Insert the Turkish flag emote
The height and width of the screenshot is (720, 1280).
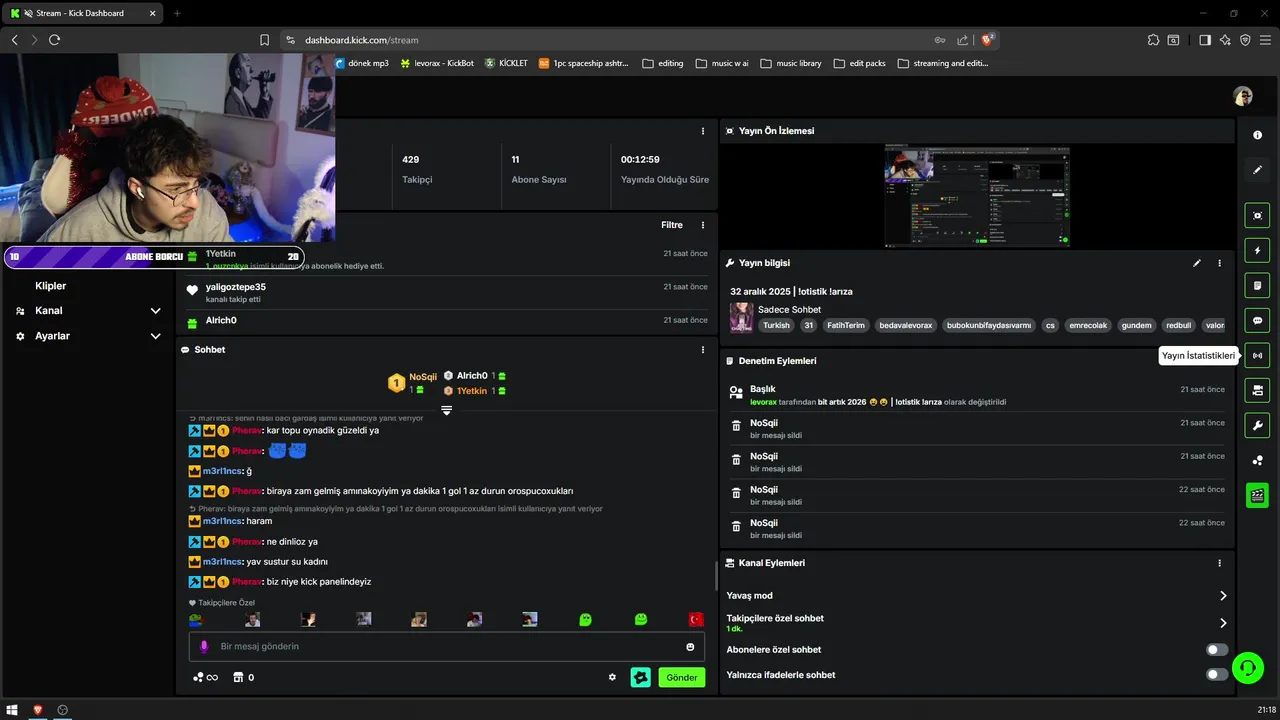[x=696, y=620]
